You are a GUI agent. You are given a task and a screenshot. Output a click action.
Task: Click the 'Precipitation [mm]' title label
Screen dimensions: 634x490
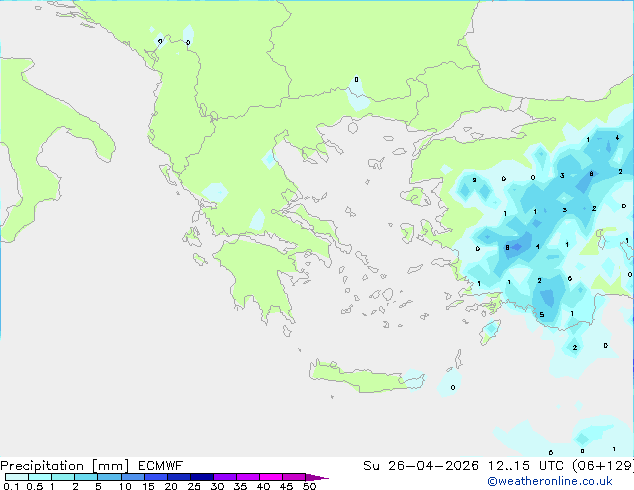pos(65,466)
